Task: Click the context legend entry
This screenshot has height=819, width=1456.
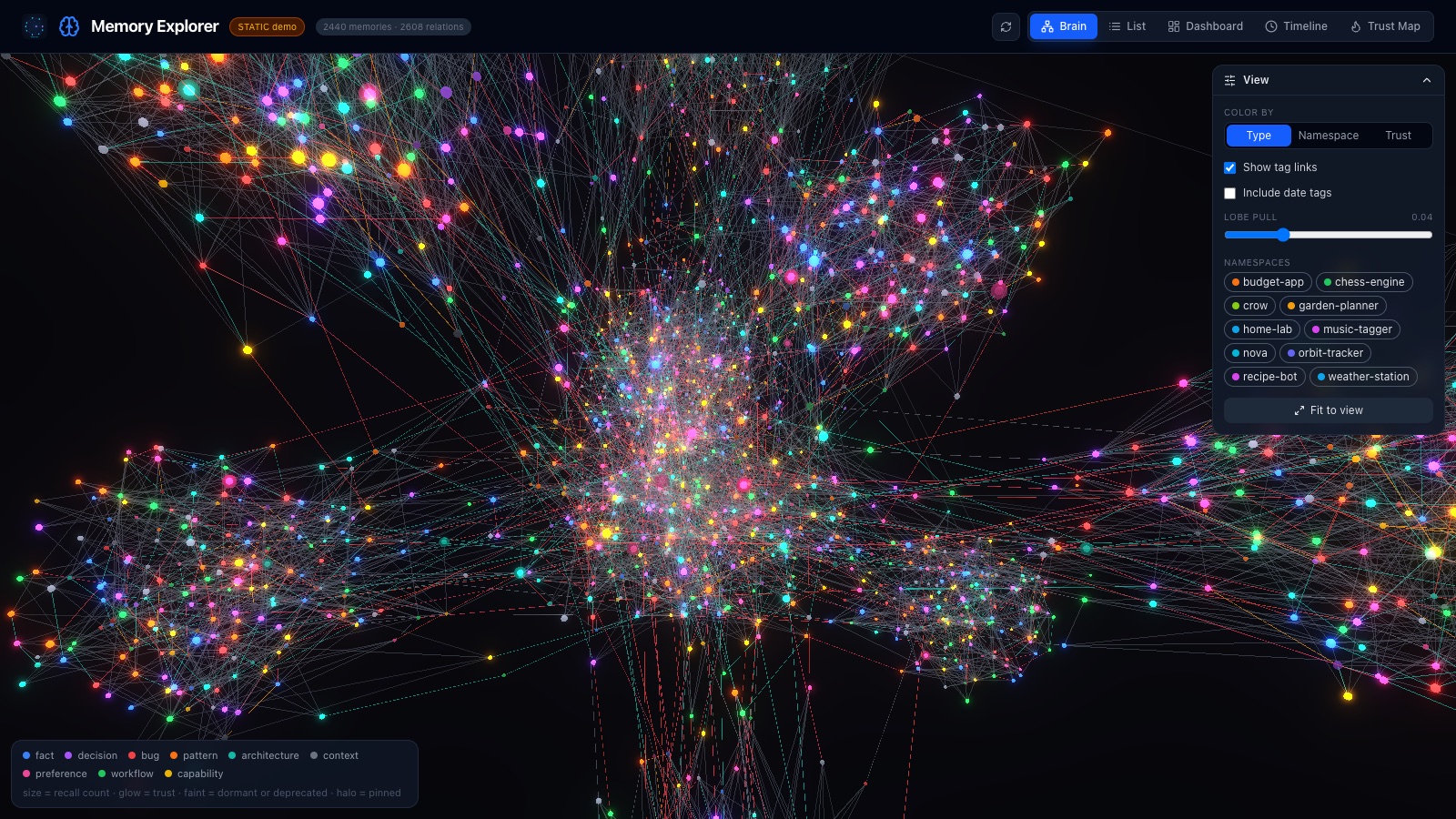Action: coord(334,755)
